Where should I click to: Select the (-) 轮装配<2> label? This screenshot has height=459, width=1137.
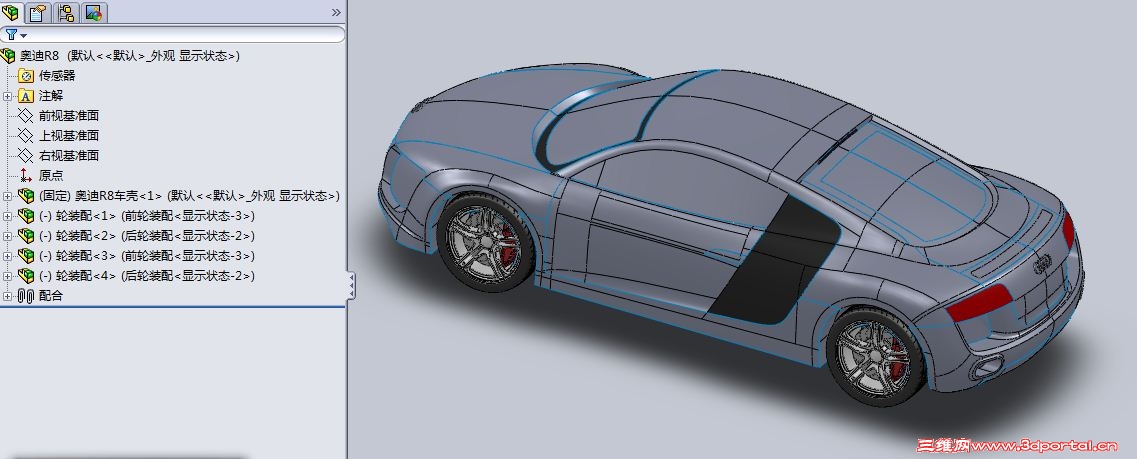tap(146, 236)
